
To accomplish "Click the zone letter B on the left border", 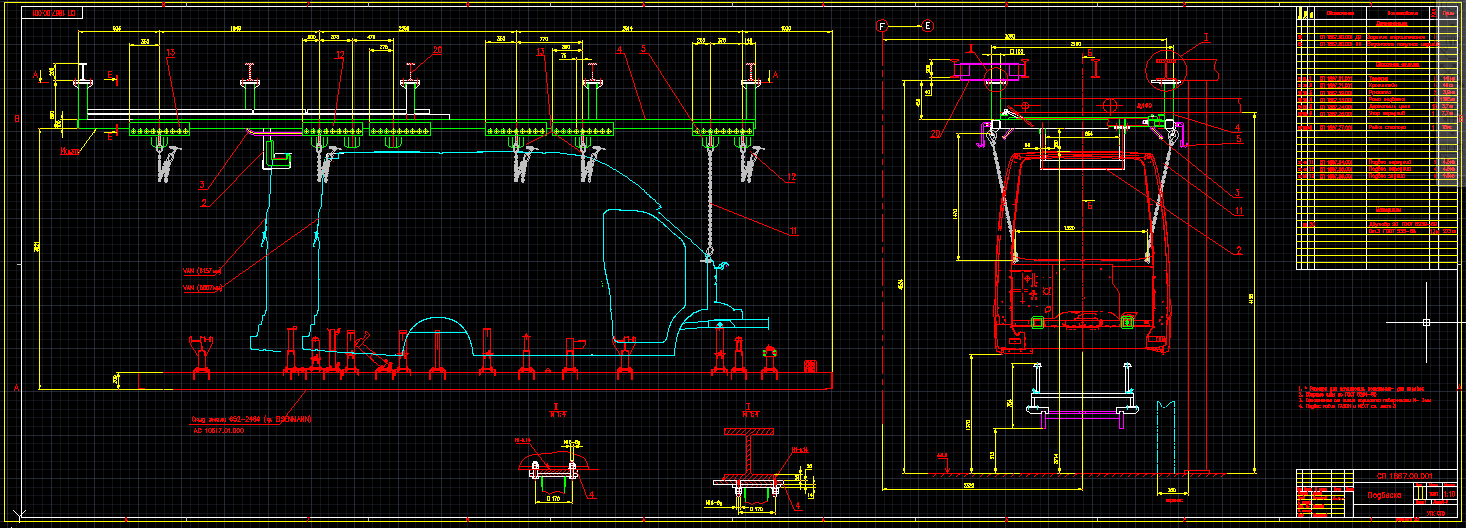I will click(x=16, y=119).
